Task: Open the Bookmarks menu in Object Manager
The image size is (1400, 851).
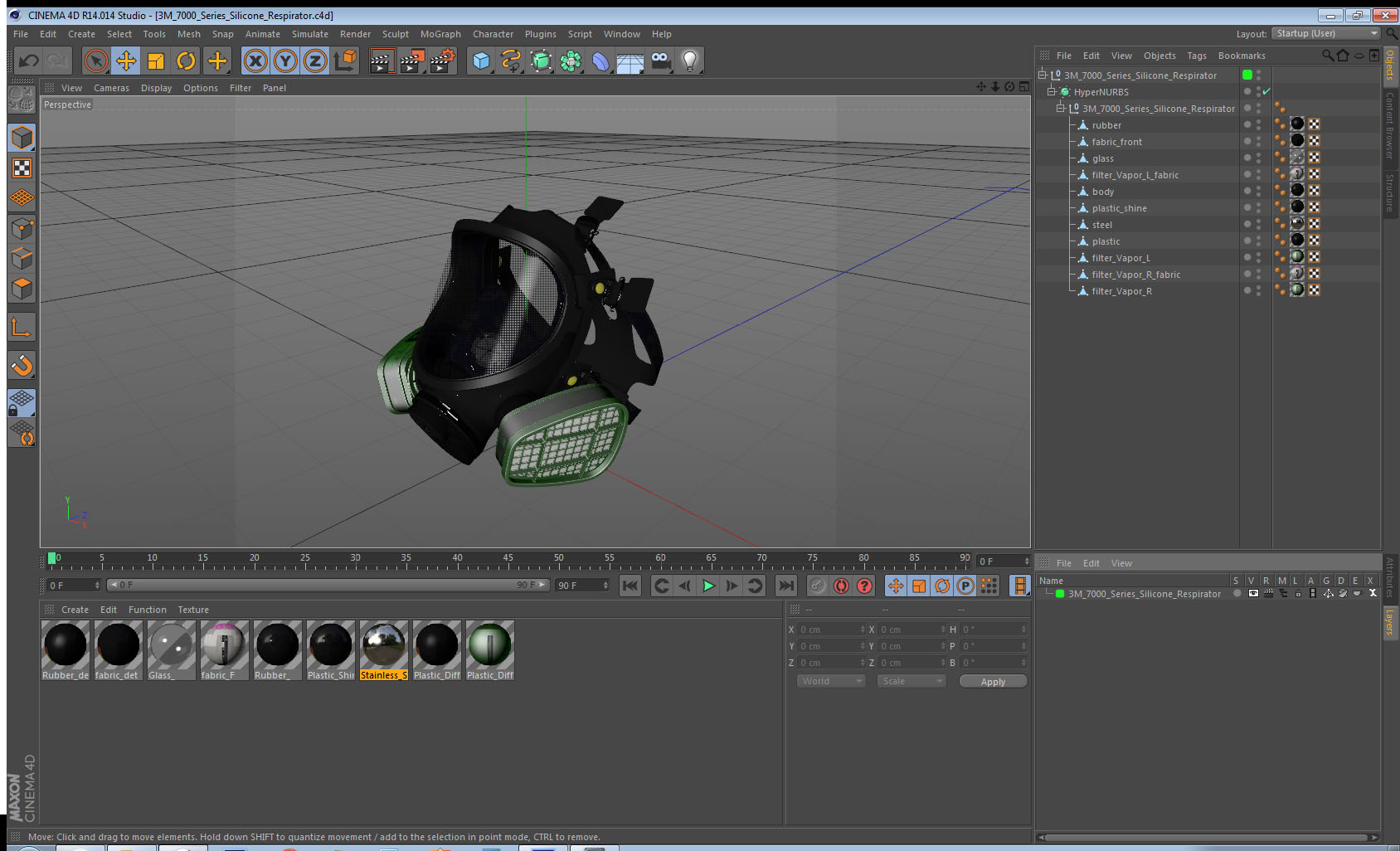Action: point(1242,56)
